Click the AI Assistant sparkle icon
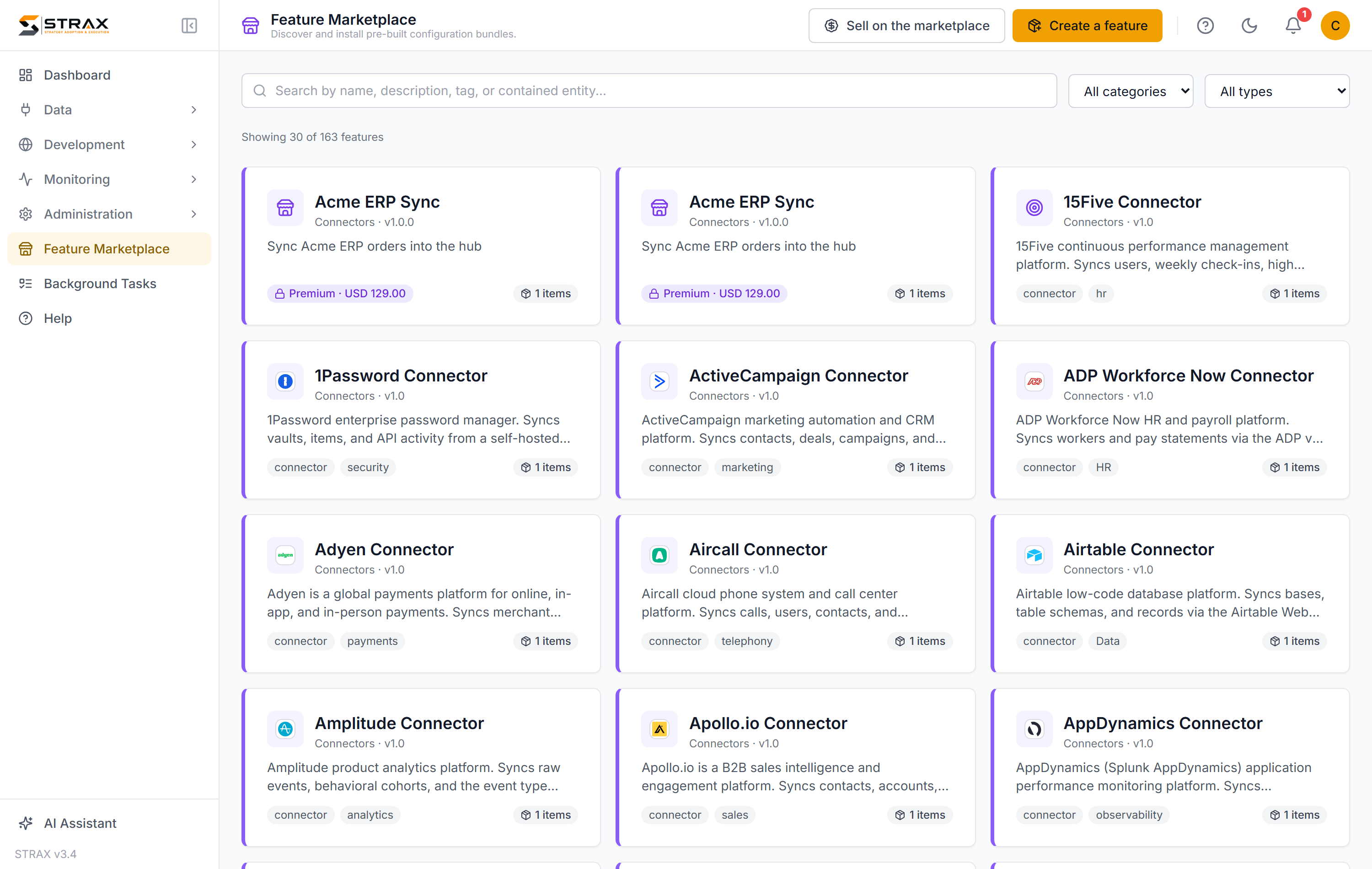The image size is (1372, 869). pyautogui.click(x=26, y=823)
